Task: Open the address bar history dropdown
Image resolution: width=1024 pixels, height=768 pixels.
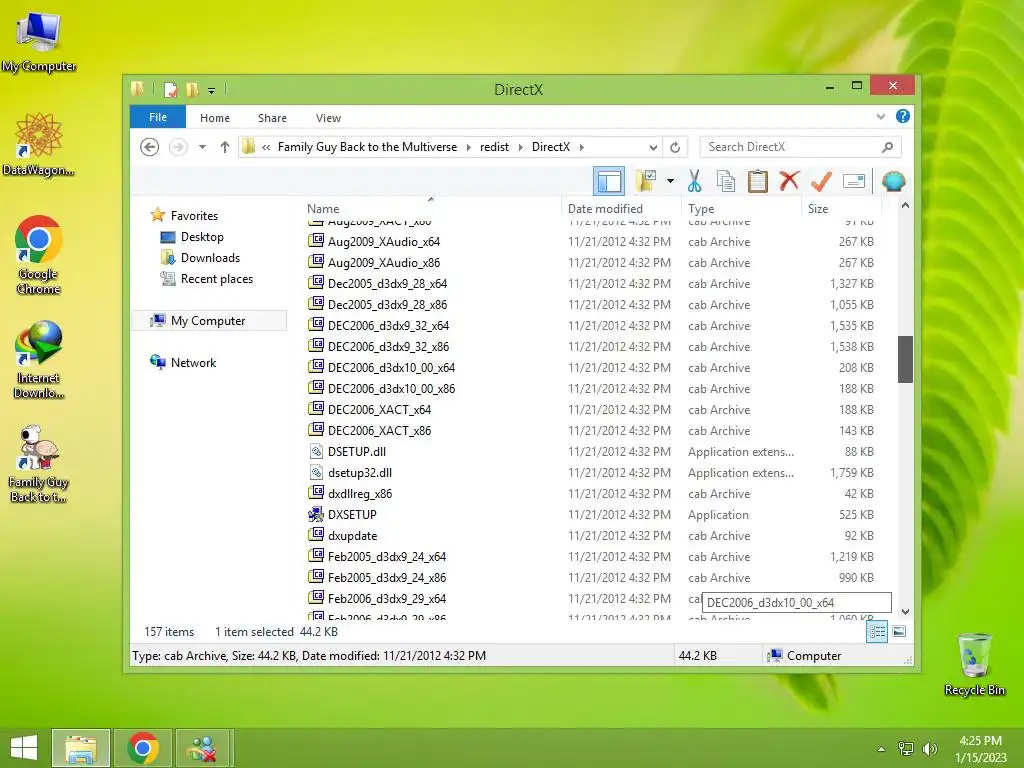Action: (x=652, y=147)
